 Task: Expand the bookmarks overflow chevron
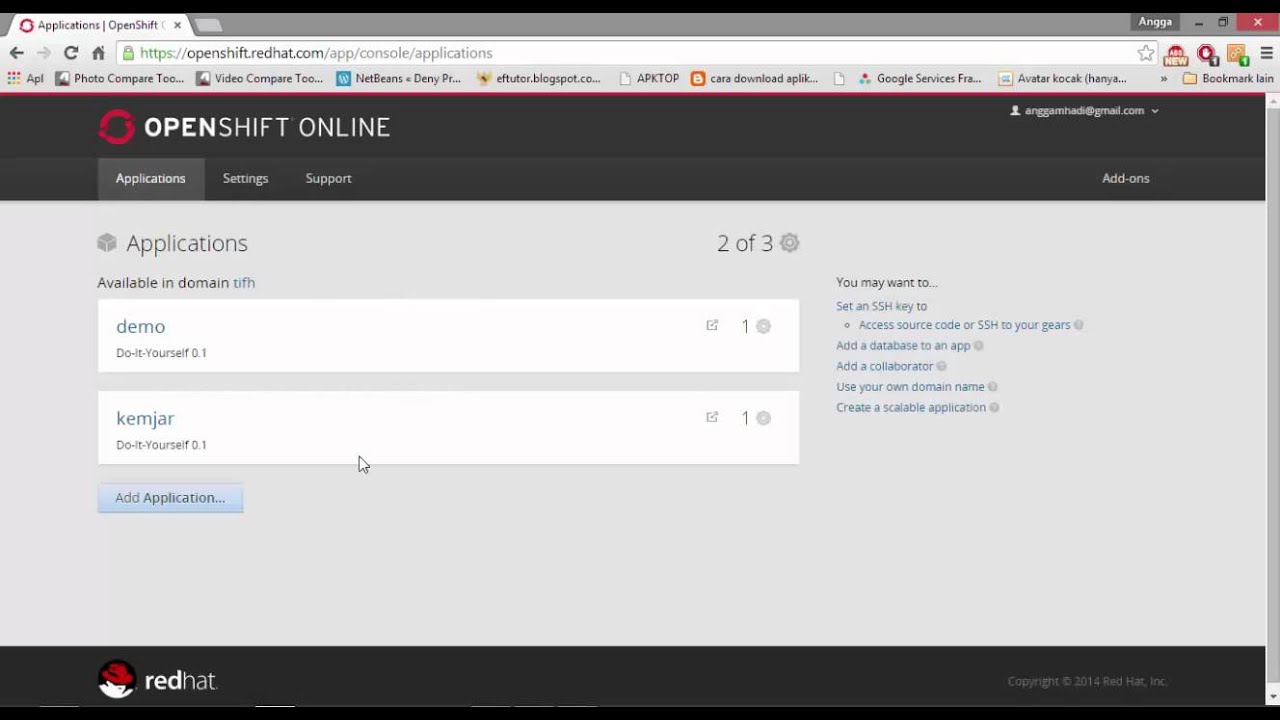click(1164, 78)
